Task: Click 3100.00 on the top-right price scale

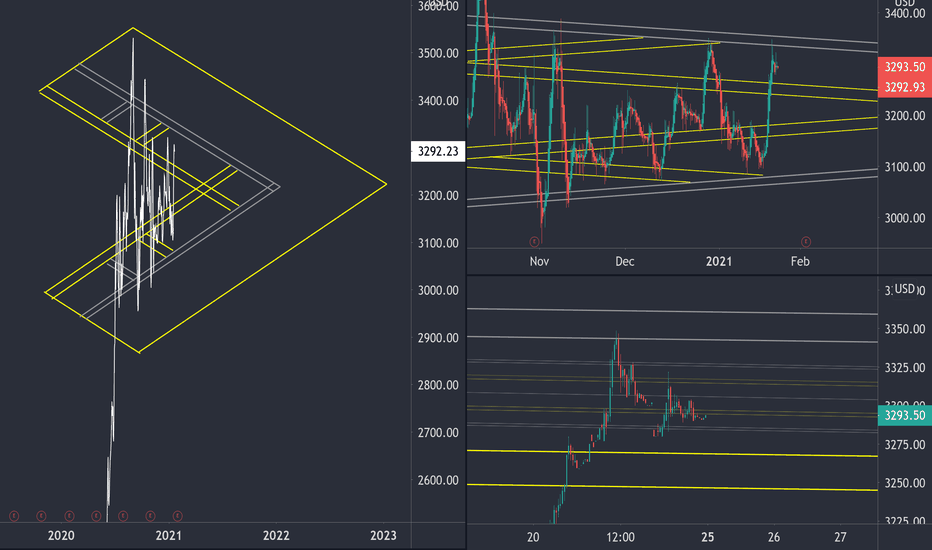Action: coord(905,167)
